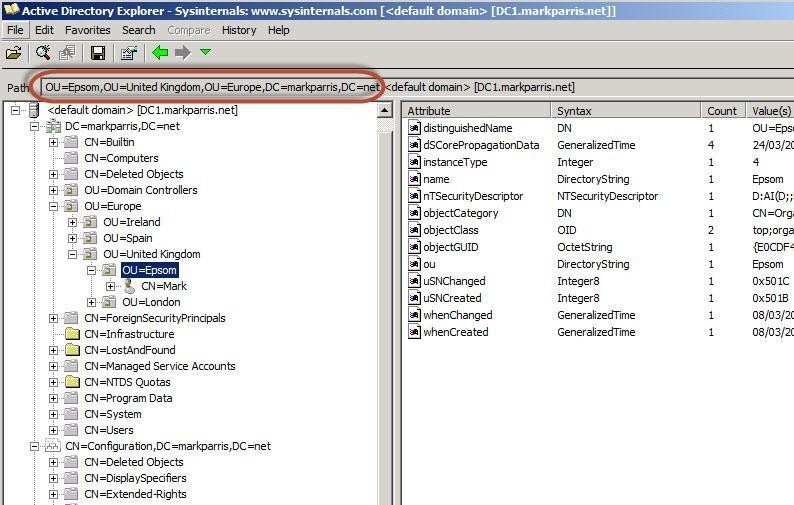Expand the OU=Ireland node
Screen dimensions: 794x505
tap(73, 222)
